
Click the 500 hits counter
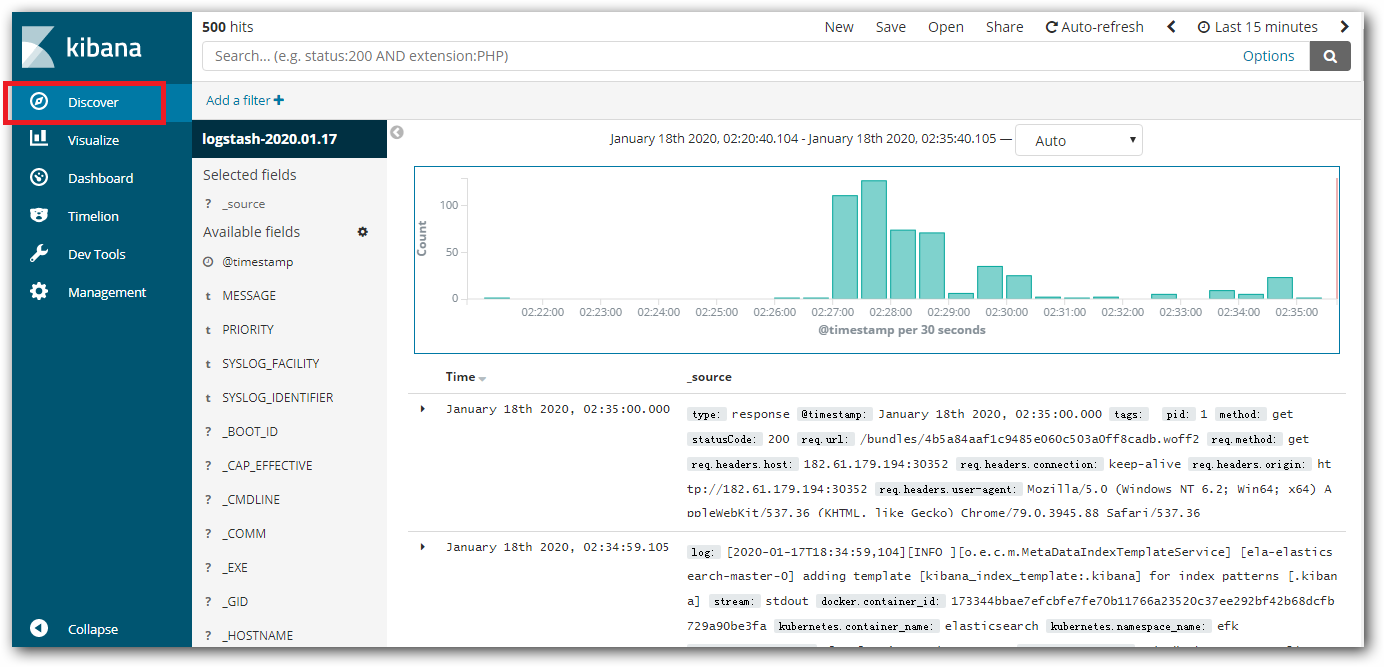228,27
